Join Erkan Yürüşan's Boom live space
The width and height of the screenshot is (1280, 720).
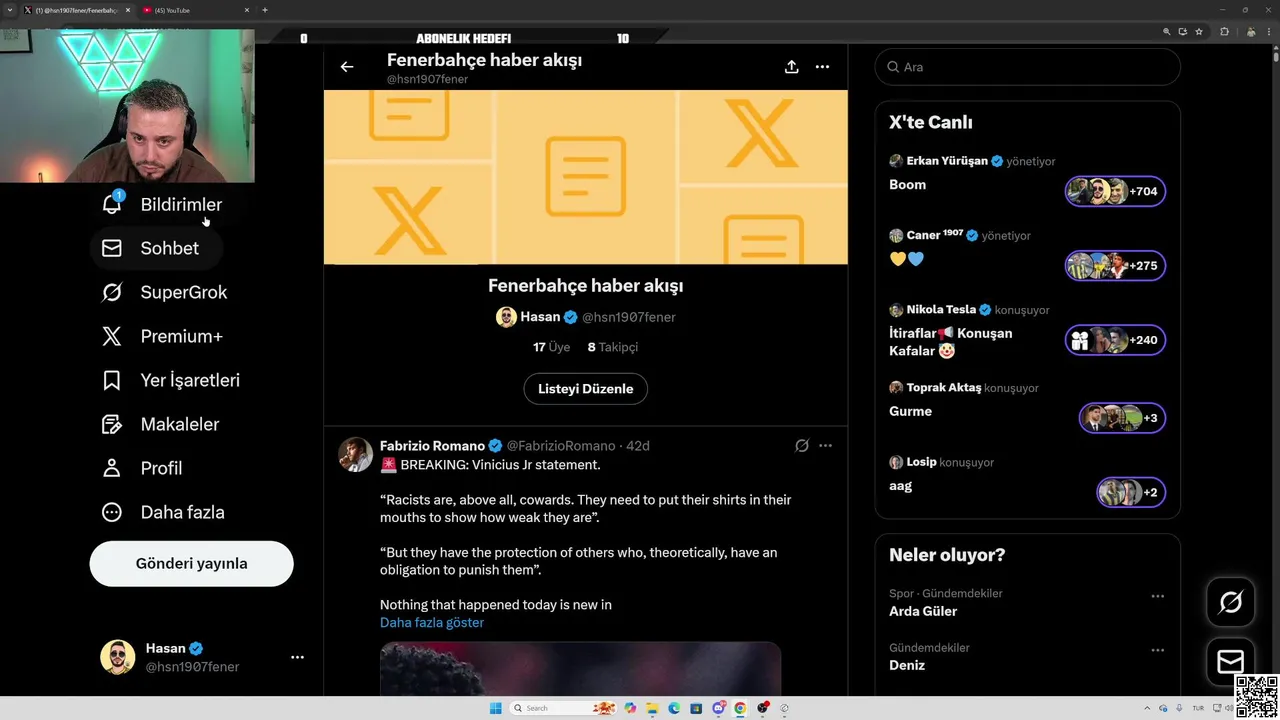pos(1115,191)
